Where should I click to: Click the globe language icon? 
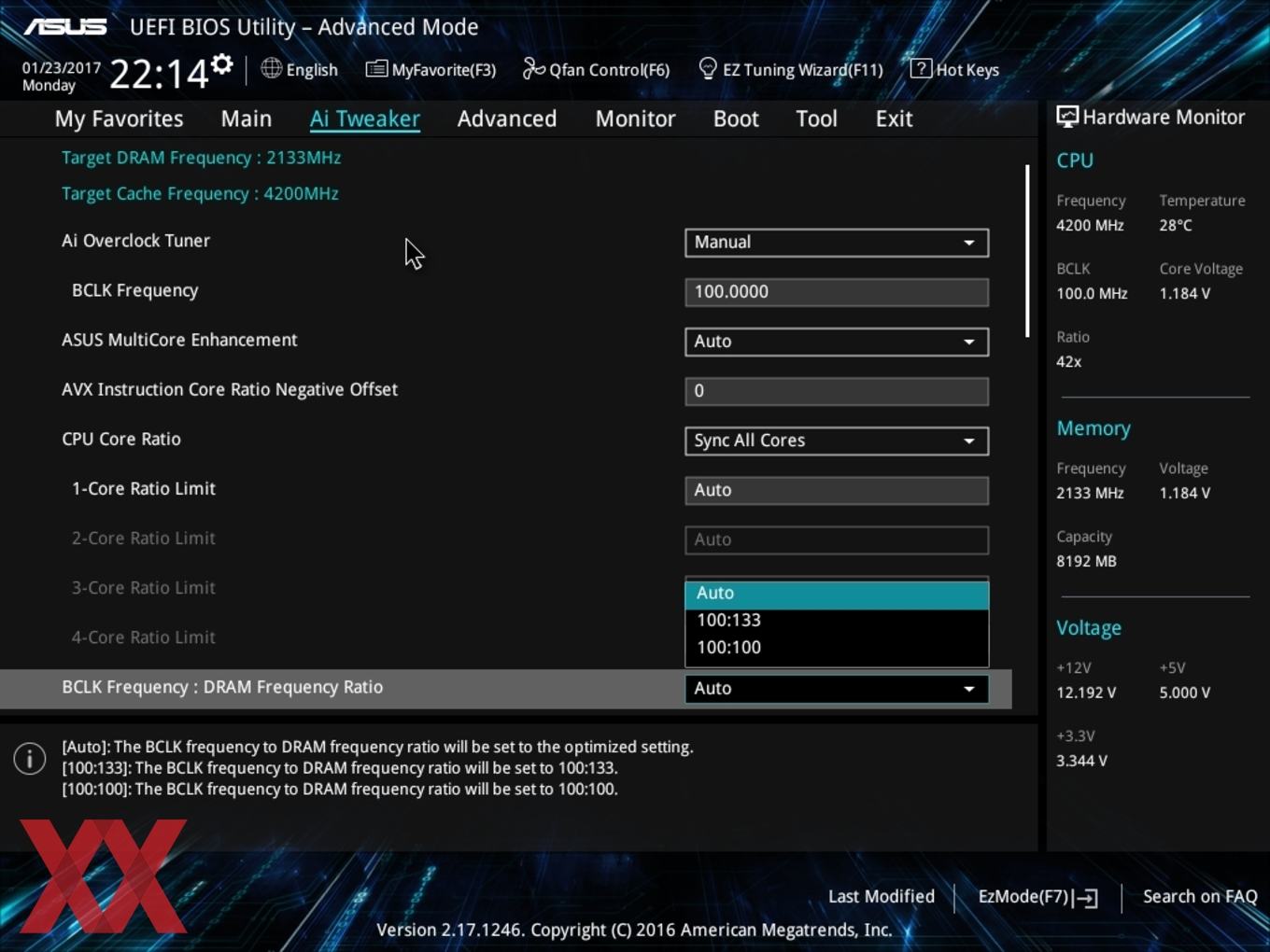271,68
